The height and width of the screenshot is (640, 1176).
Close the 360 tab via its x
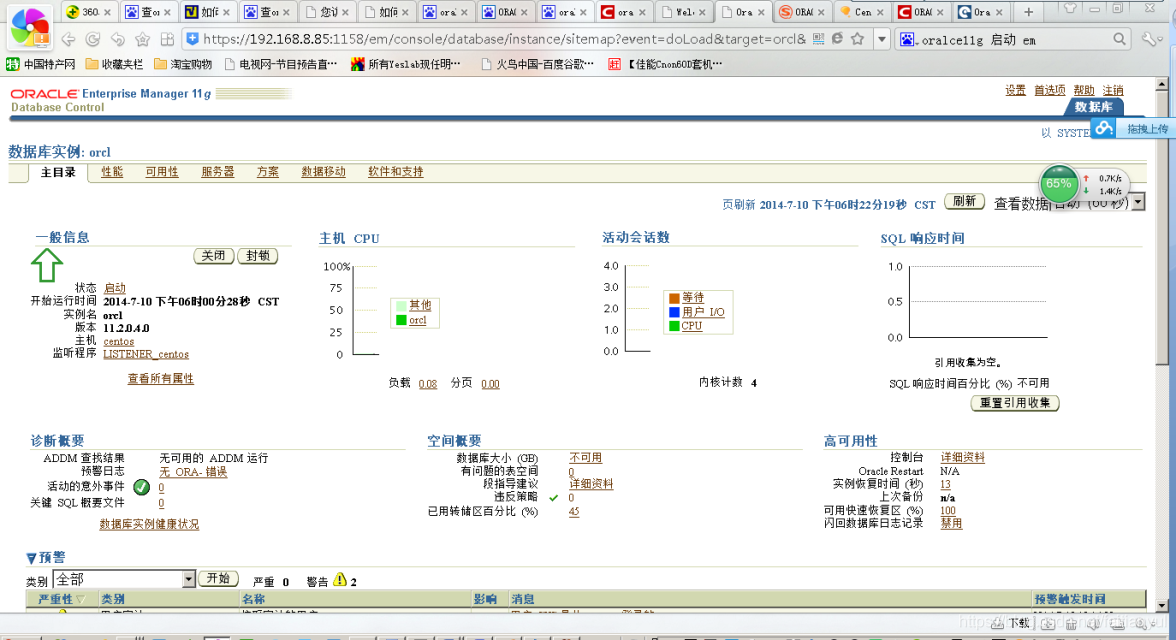click(x=107, y=12)
